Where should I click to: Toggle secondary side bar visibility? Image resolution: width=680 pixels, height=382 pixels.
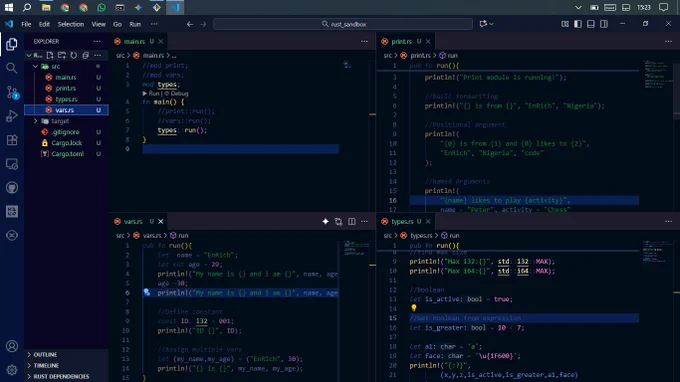click(604, 24)
